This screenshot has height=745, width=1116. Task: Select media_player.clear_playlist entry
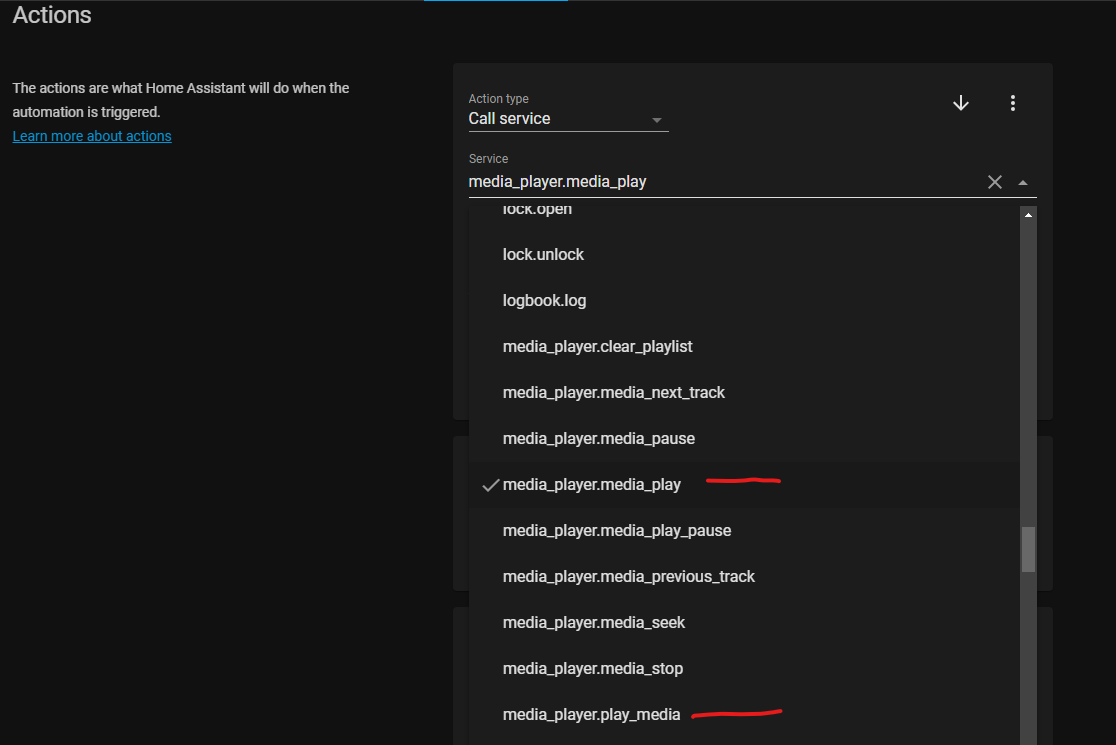point(597,346)
